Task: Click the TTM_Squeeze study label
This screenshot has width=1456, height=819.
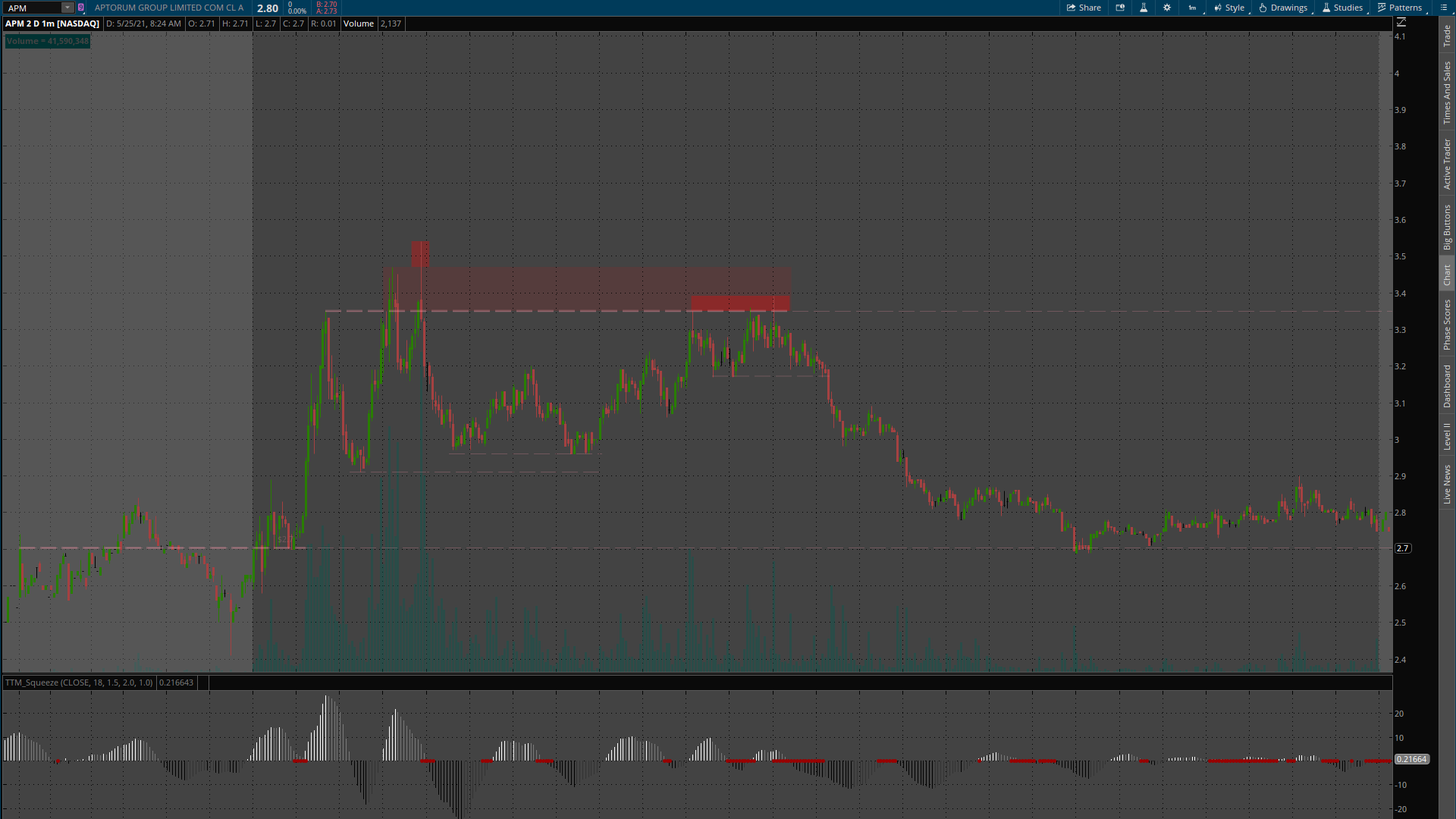Action: coord(79,682)
